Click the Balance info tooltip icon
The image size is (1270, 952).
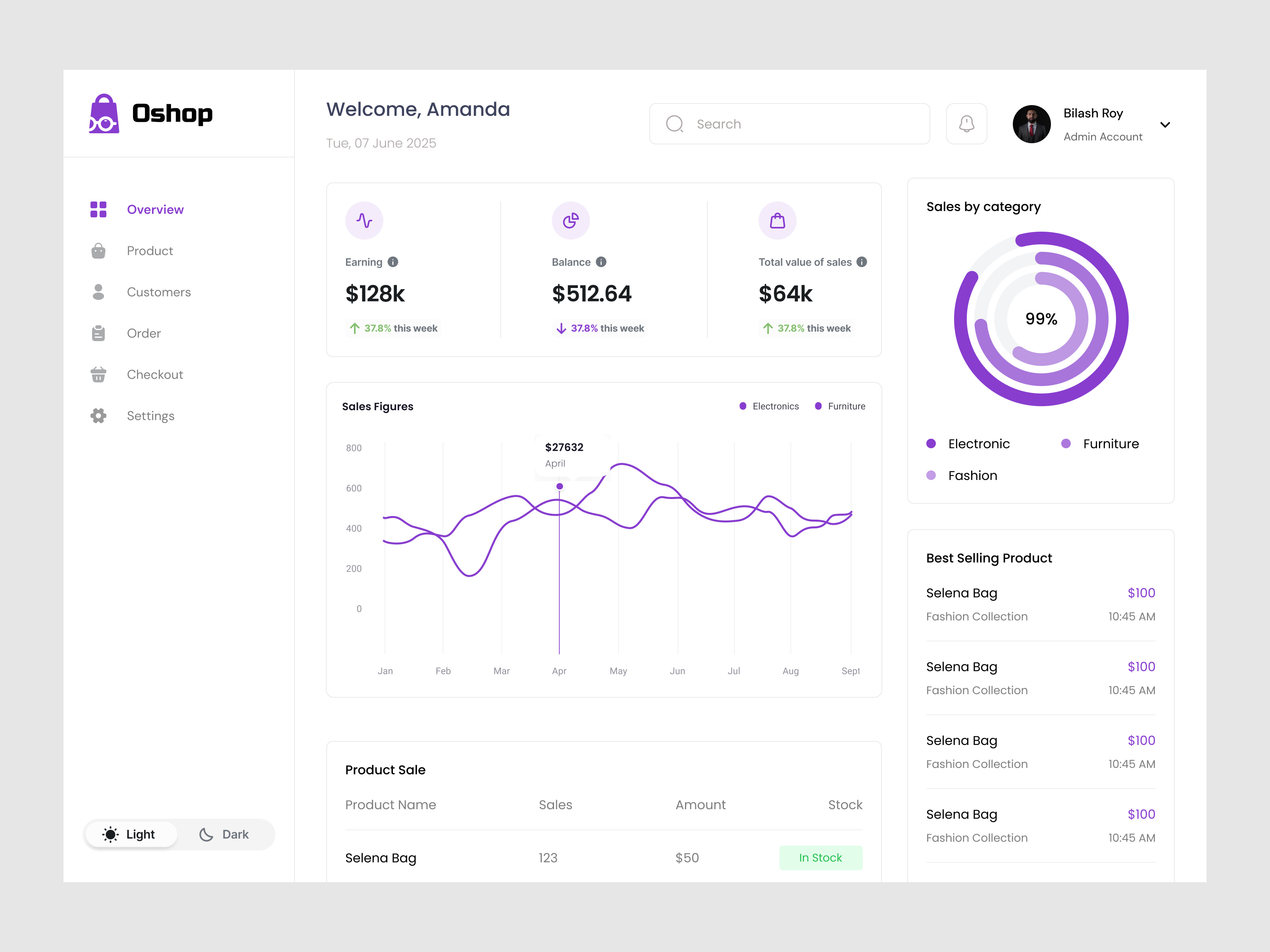point(600,262)
